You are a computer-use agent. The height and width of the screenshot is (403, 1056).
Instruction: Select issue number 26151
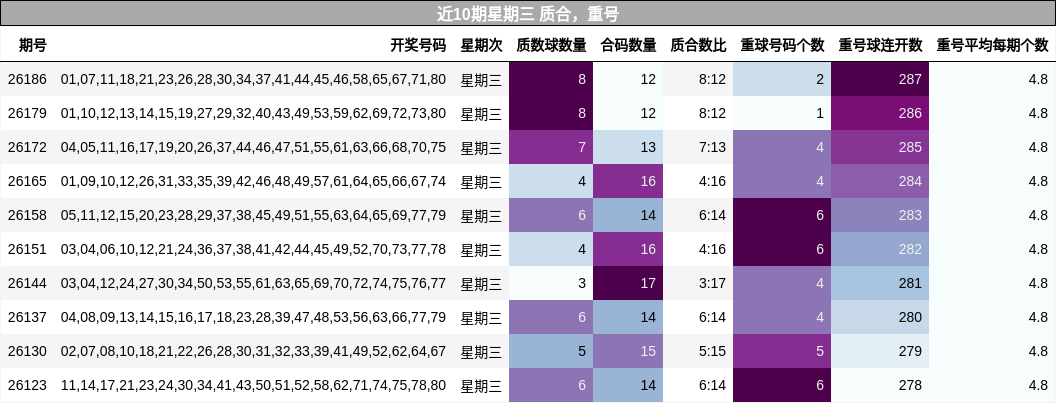[28, 249]
